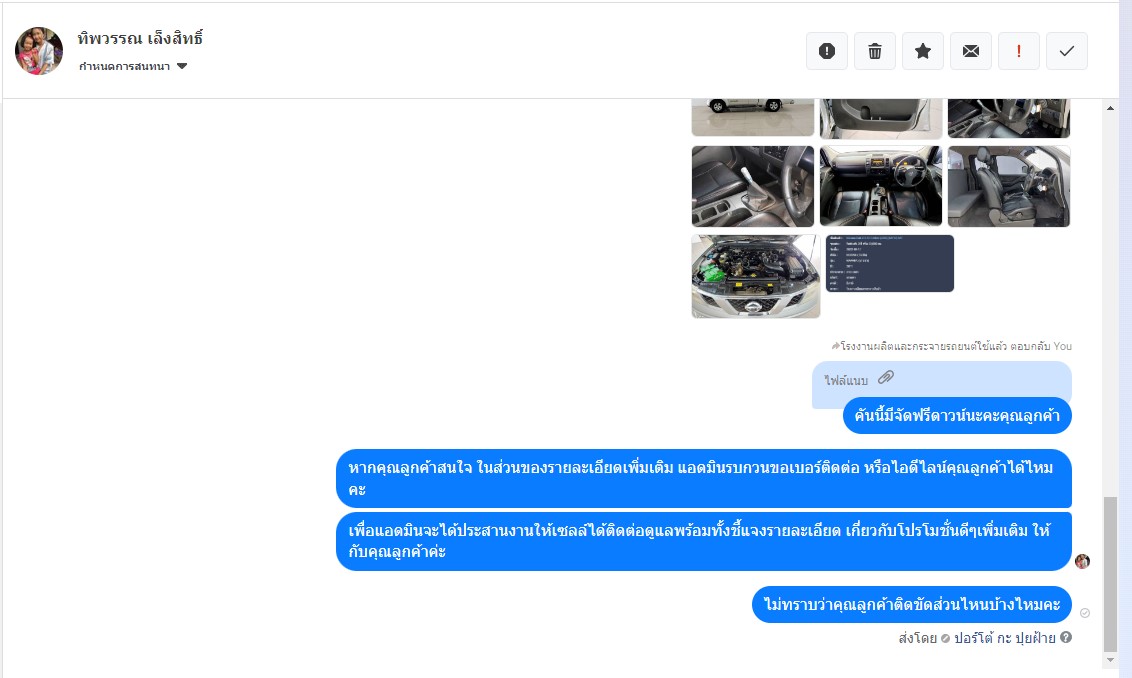1132x678 pixels.
Task: Click the customer name ทิพวรรณ เล็งสิทธิ์
Action: click(x=140, y=38)
